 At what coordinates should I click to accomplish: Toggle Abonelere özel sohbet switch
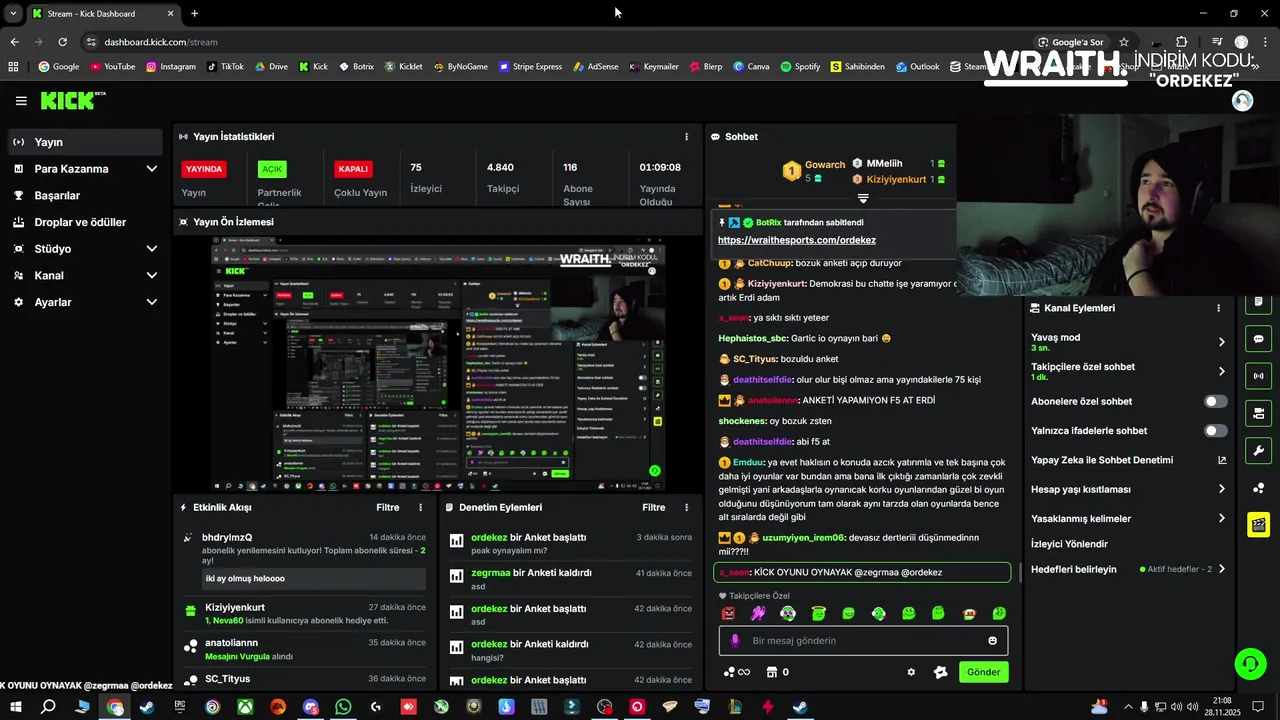[x=1215, y=401]
